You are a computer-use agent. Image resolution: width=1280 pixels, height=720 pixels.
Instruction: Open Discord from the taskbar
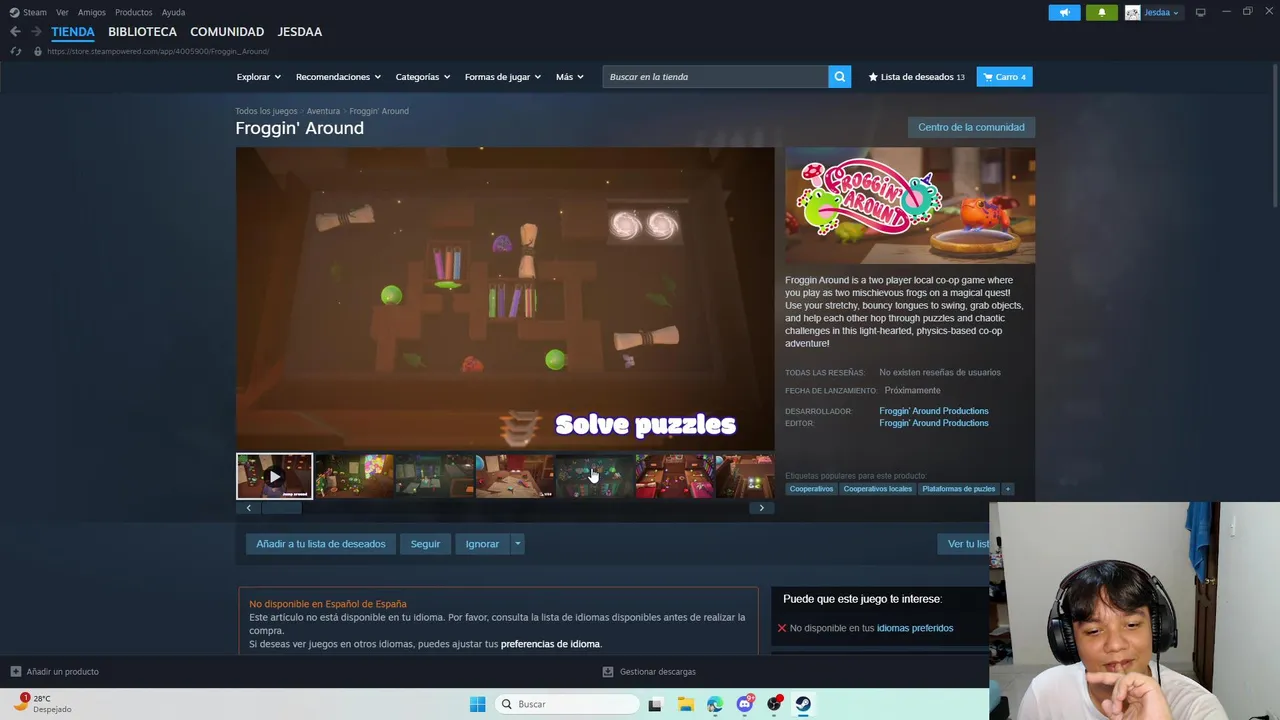click(x=744, y=704)
